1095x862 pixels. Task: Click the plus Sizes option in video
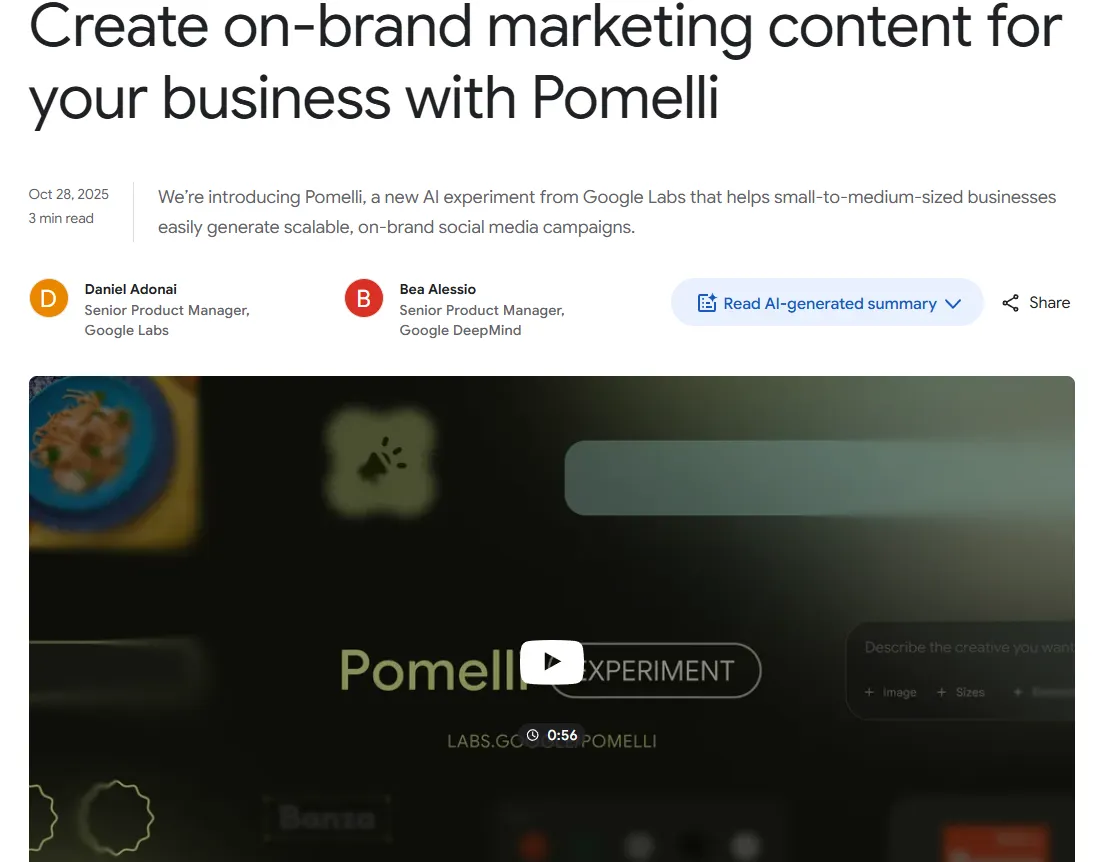960,692
